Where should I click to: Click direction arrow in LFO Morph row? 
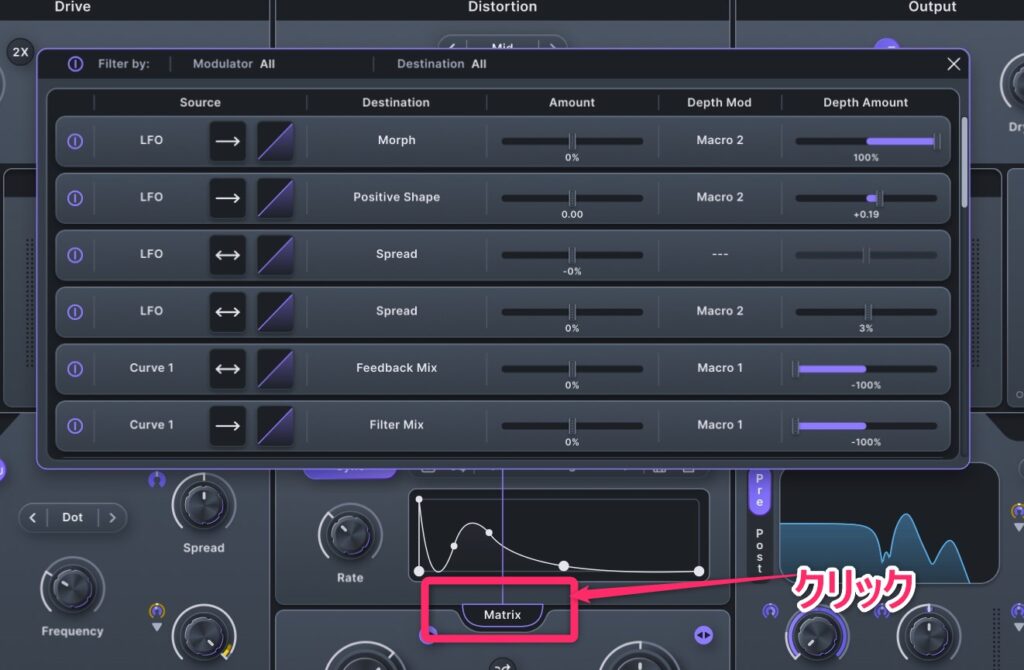pyautogui.click(x=228, y=141)
